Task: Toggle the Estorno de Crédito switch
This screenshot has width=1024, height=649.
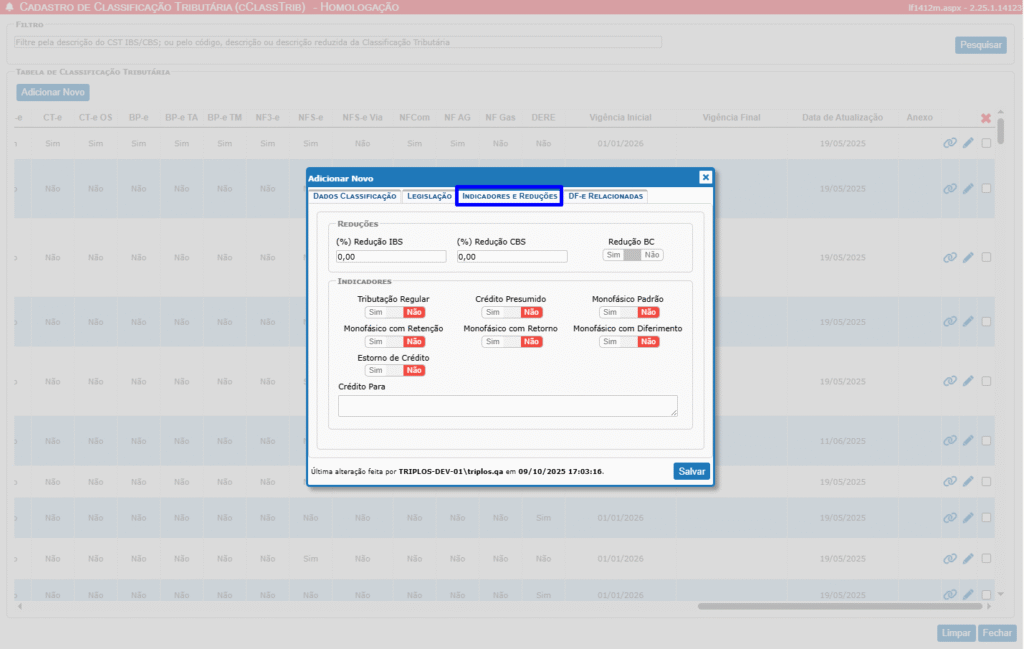Action: [395, 370]
